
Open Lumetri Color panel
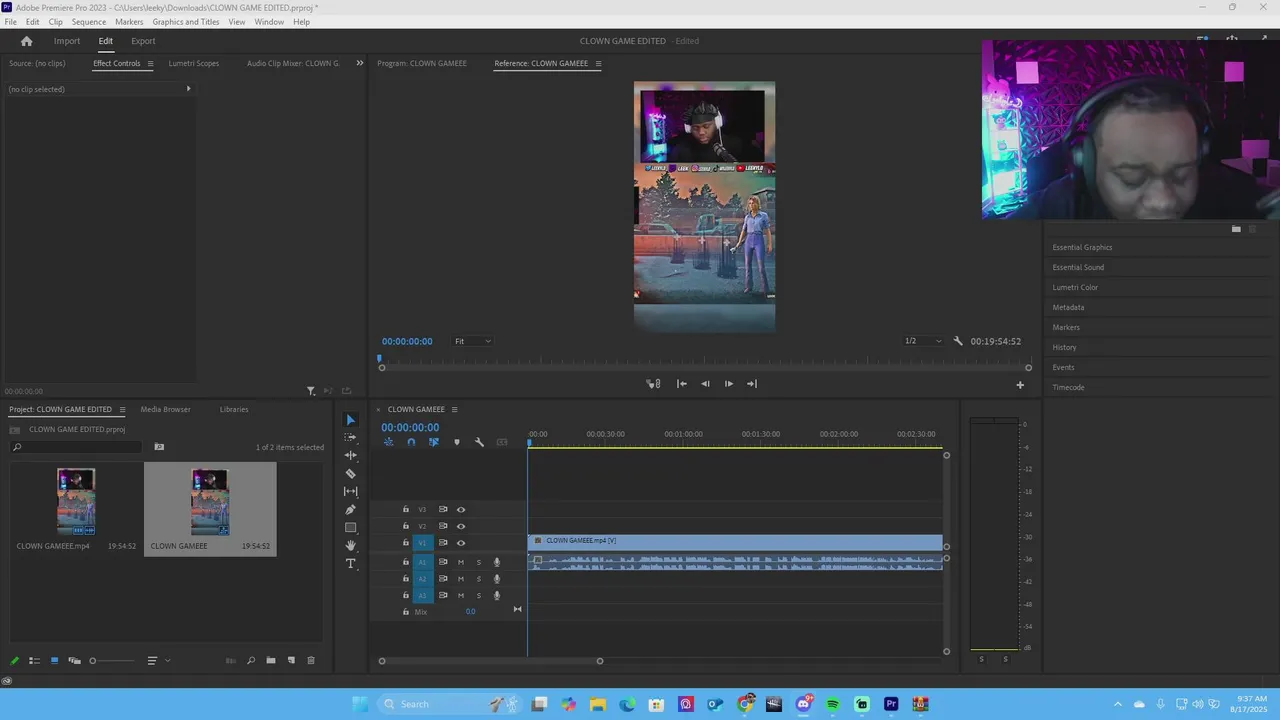coord(1075,287)
